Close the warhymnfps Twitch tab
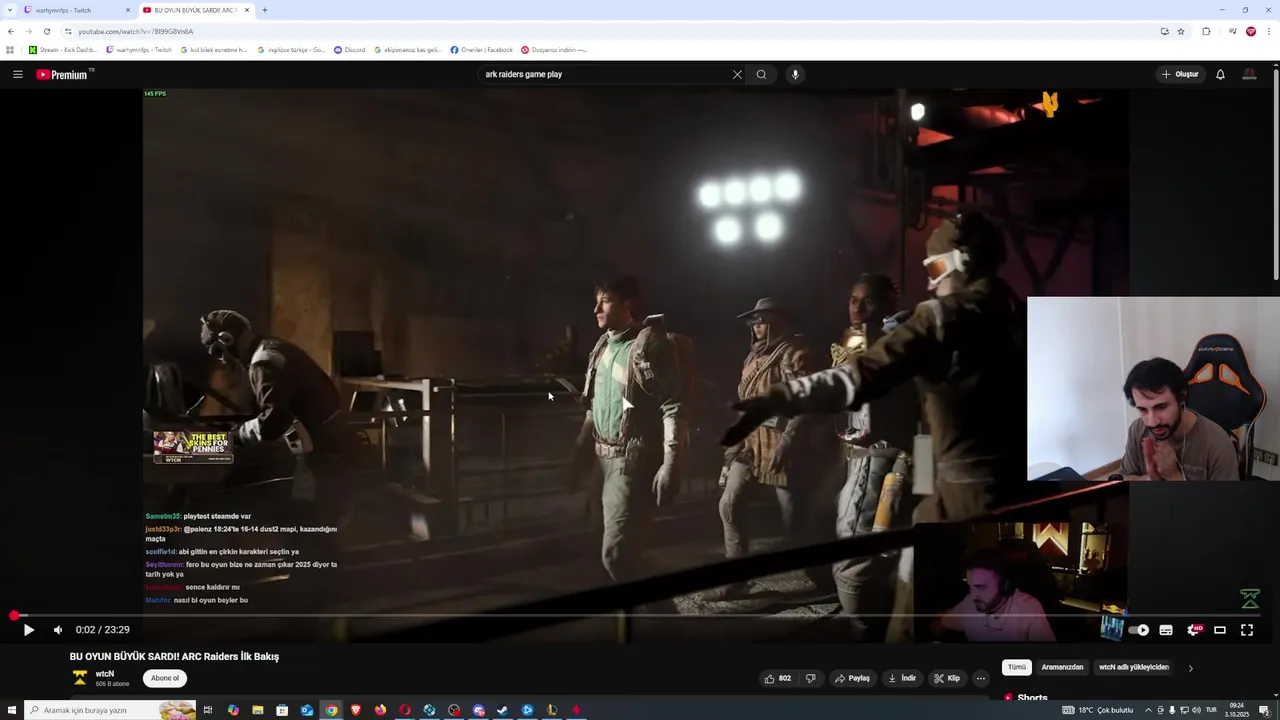This screenshot has height=720, width=1280. click(x=128, y=10)
